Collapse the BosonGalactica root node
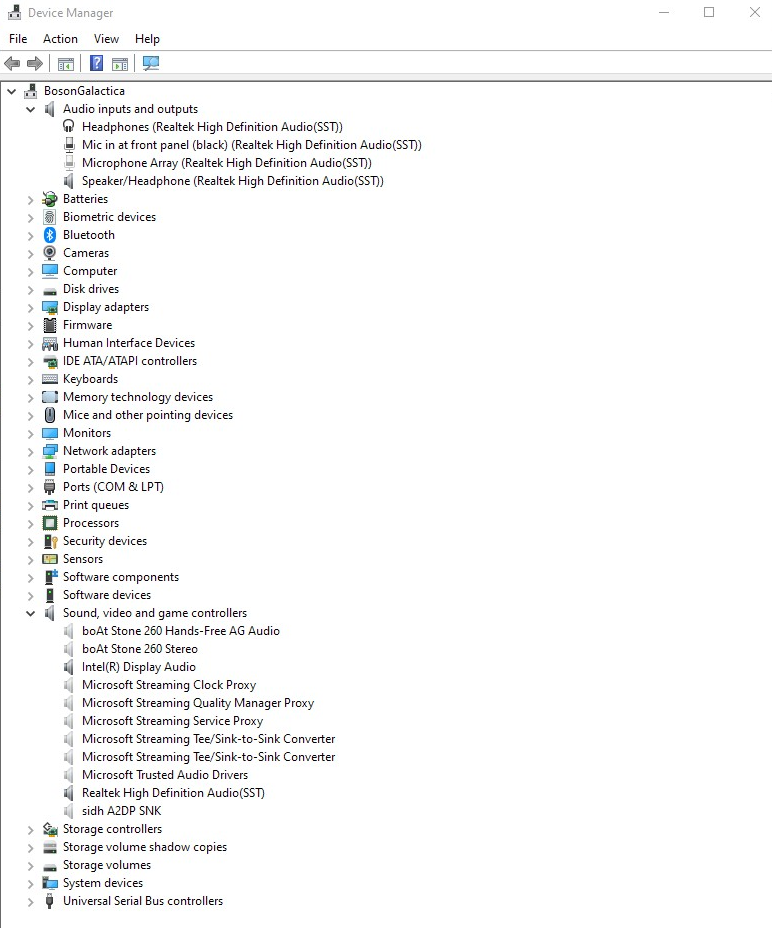 (11, 91)
